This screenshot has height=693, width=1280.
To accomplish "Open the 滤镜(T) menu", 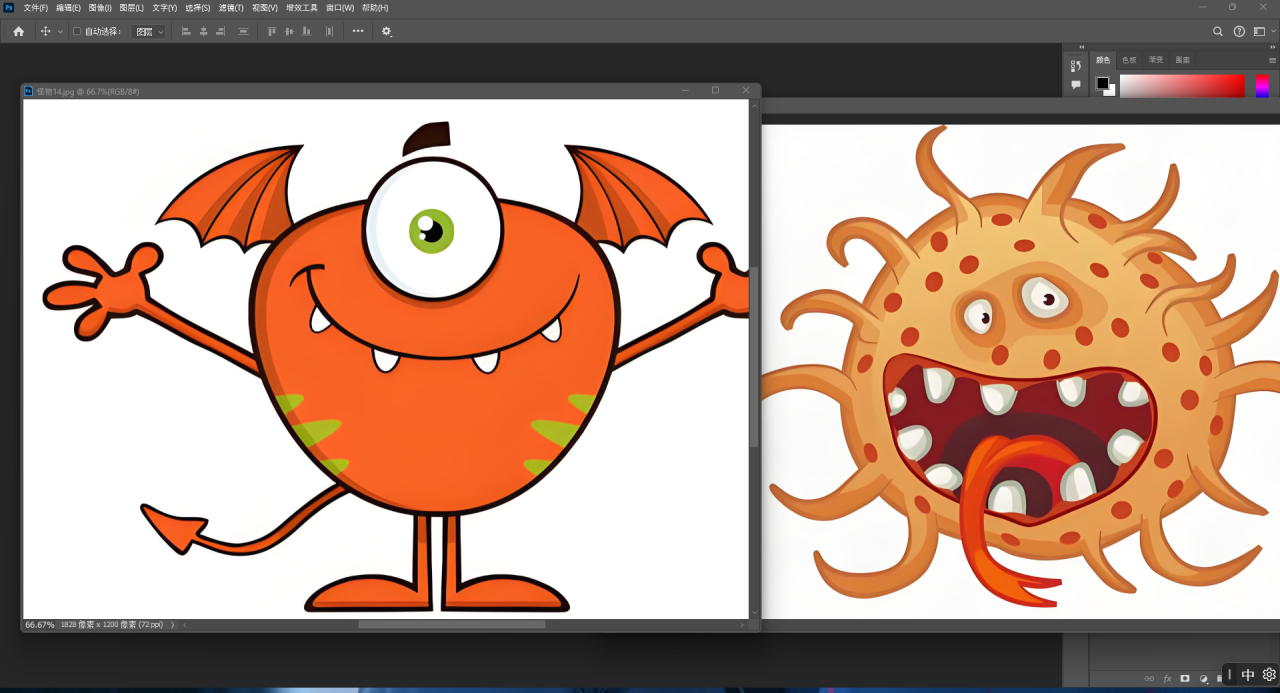I will (x=231, y=8).
